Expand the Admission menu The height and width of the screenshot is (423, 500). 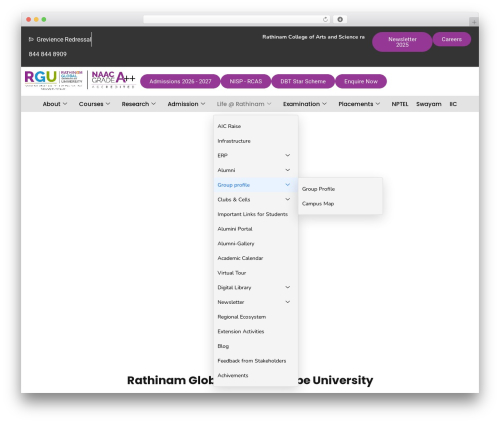(186, 104)
